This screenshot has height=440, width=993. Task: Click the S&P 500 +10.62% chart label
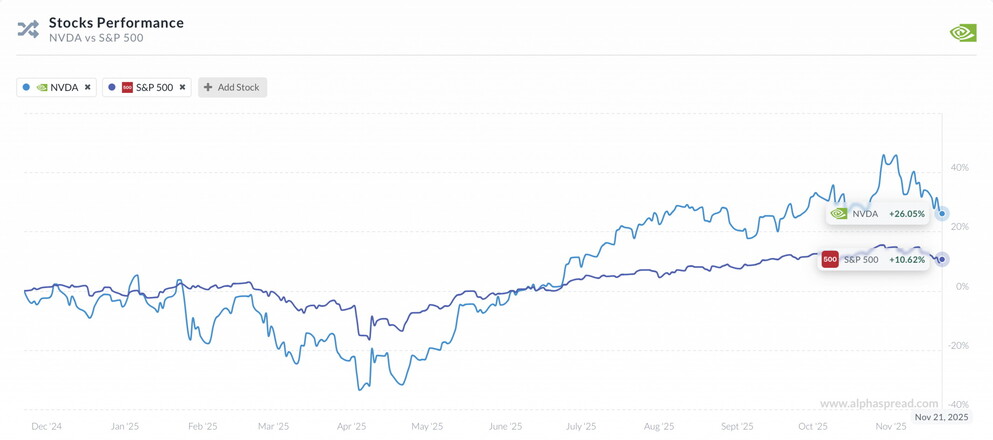[x=874, y=260]
